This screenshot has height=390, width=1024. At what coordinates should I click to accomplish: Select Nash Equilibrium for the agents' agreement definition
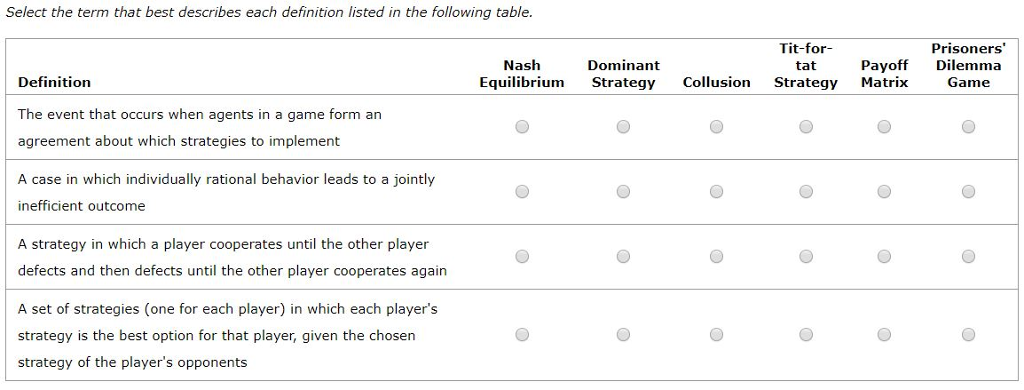click(522, 127)
